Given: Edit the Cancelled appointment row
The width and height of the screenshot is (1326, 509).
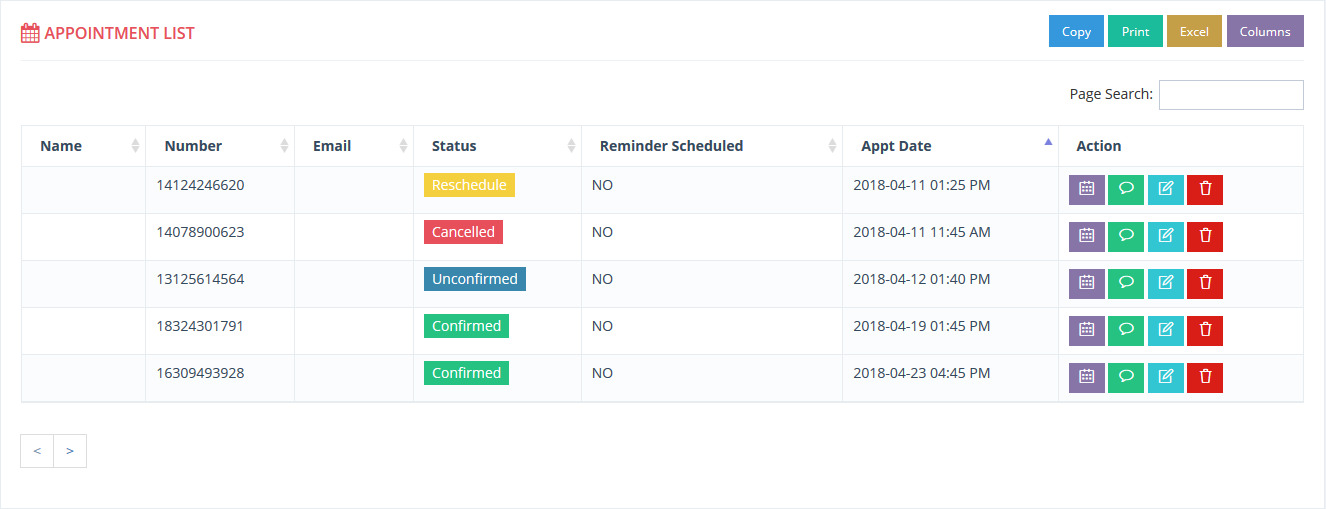Looking at the screenshot, I should [1165, 237].
